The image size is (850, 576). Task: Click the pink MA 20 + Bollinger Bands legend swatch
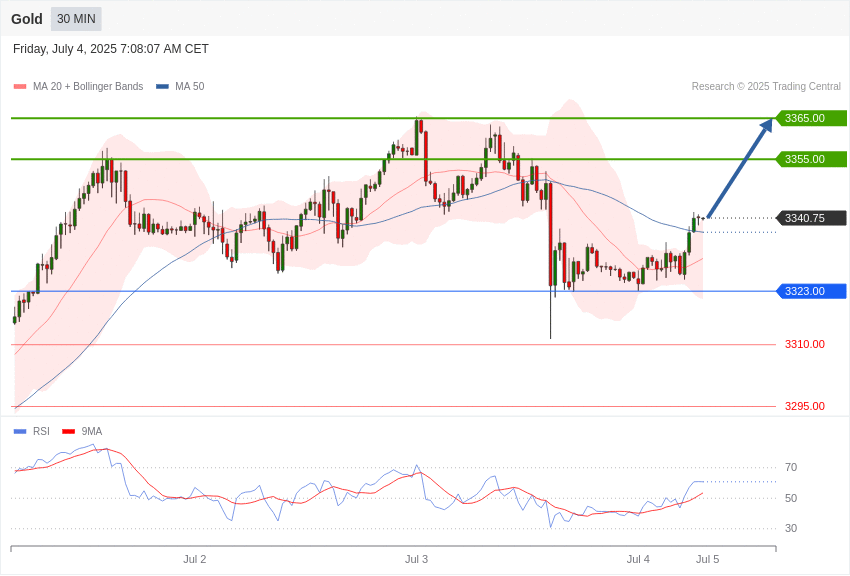click(x=20, y=86)
